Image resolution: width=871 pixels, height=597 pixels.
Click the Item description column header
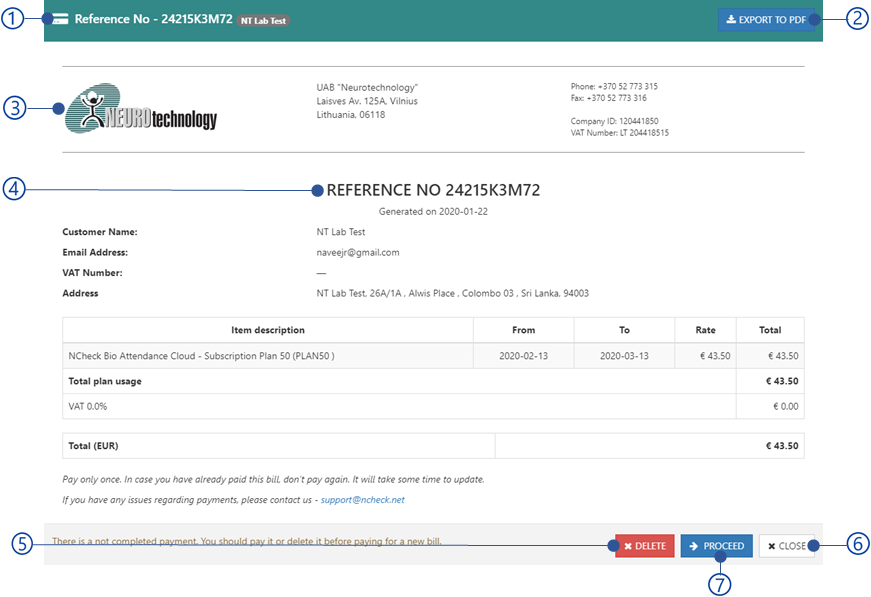(x=268, y=330)
